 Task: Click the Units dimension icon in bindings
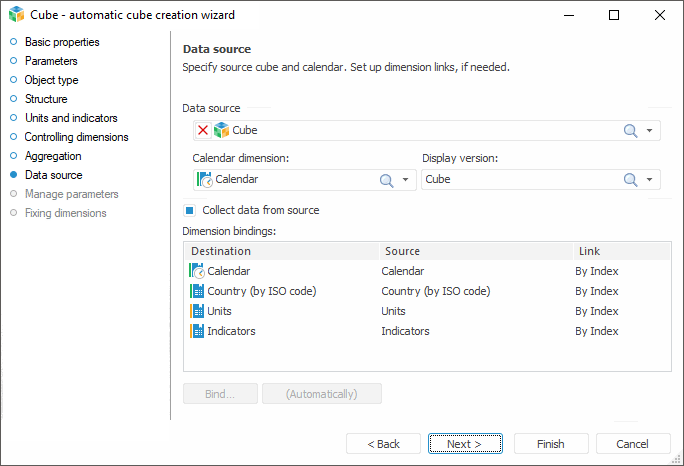click(197, 311)
